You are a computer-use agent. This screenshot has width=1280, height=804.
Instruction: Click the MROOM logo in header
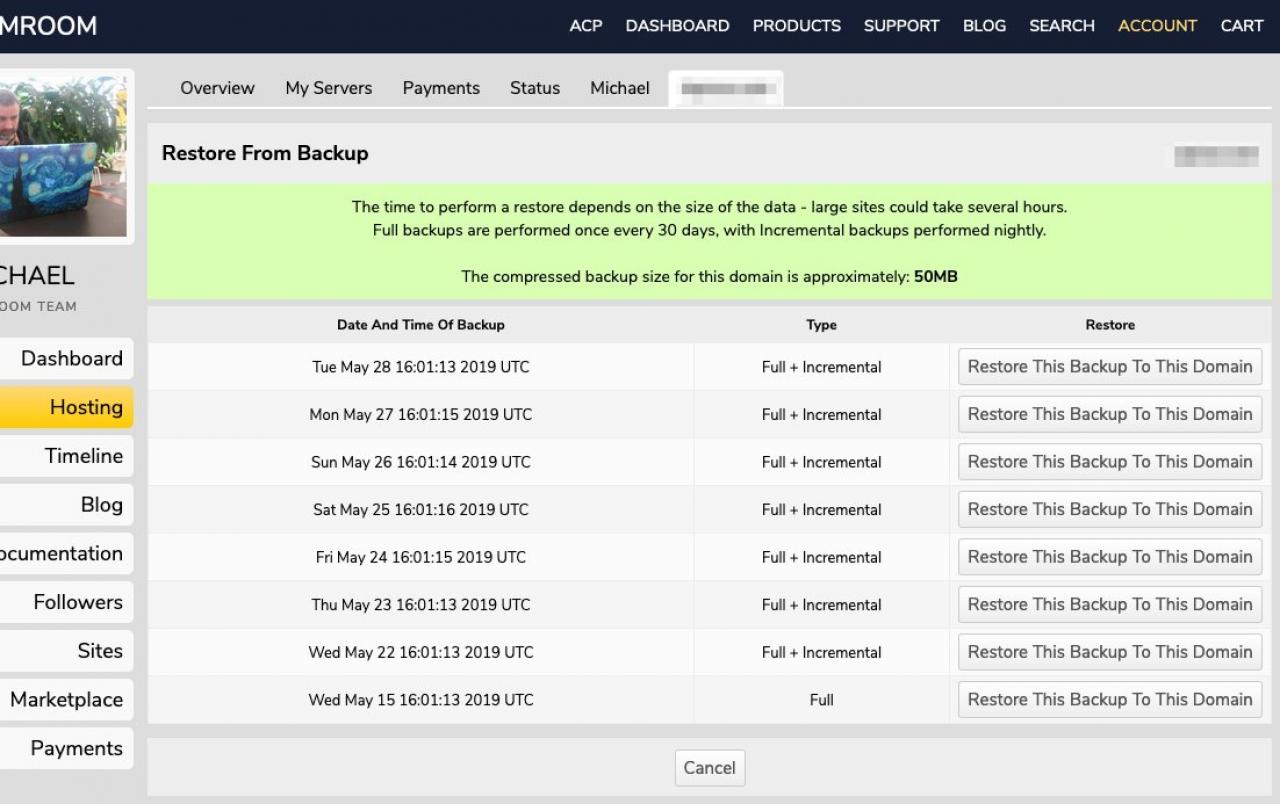(x=48, y=26)
